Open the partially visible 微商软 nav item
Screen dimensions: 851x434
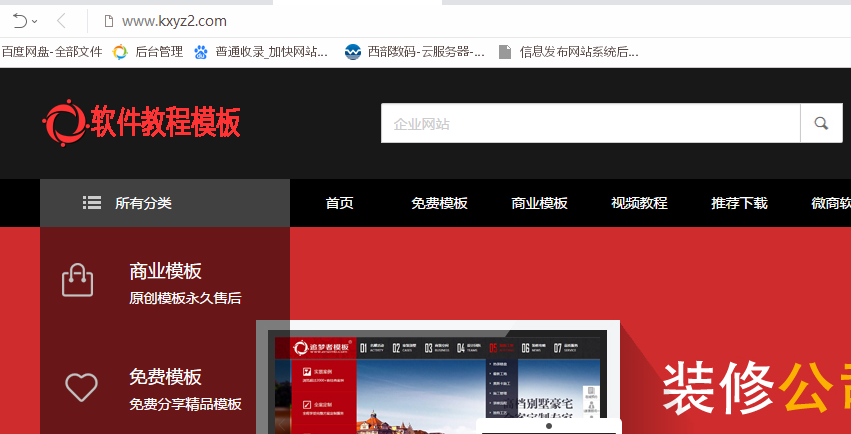[x=831, y=203]
